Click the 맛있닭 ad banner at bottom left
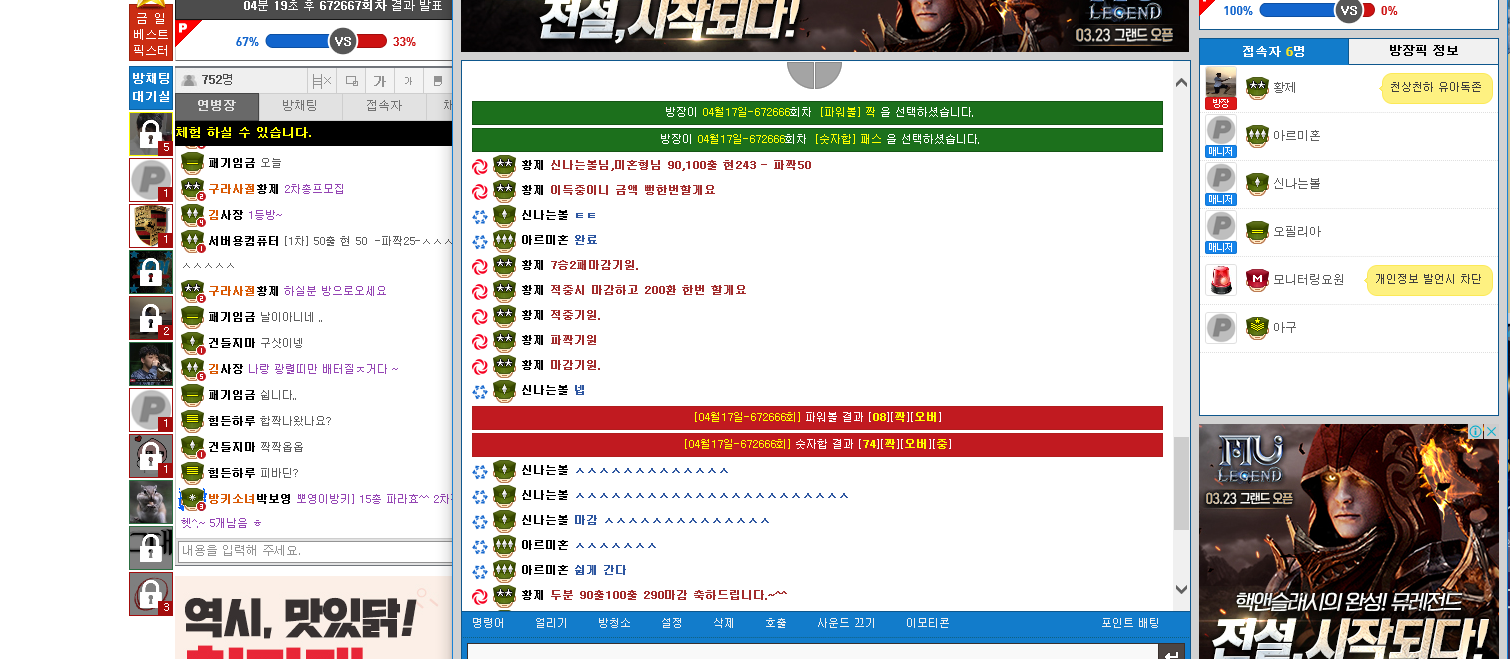 314,617
